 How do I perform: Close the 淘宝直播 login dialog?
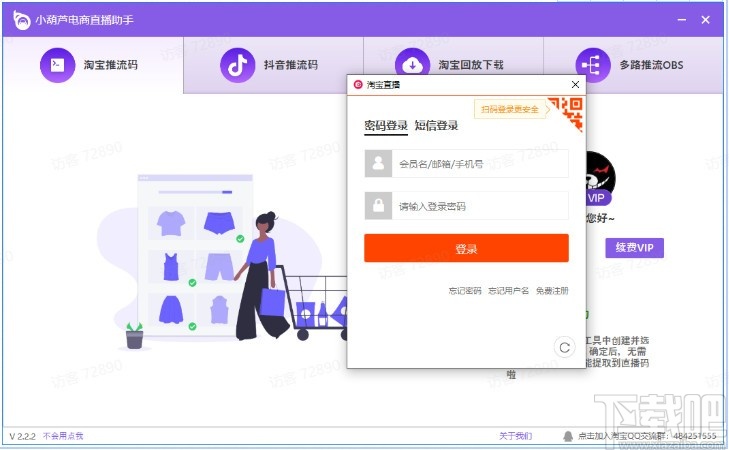[x=575, y=85]
